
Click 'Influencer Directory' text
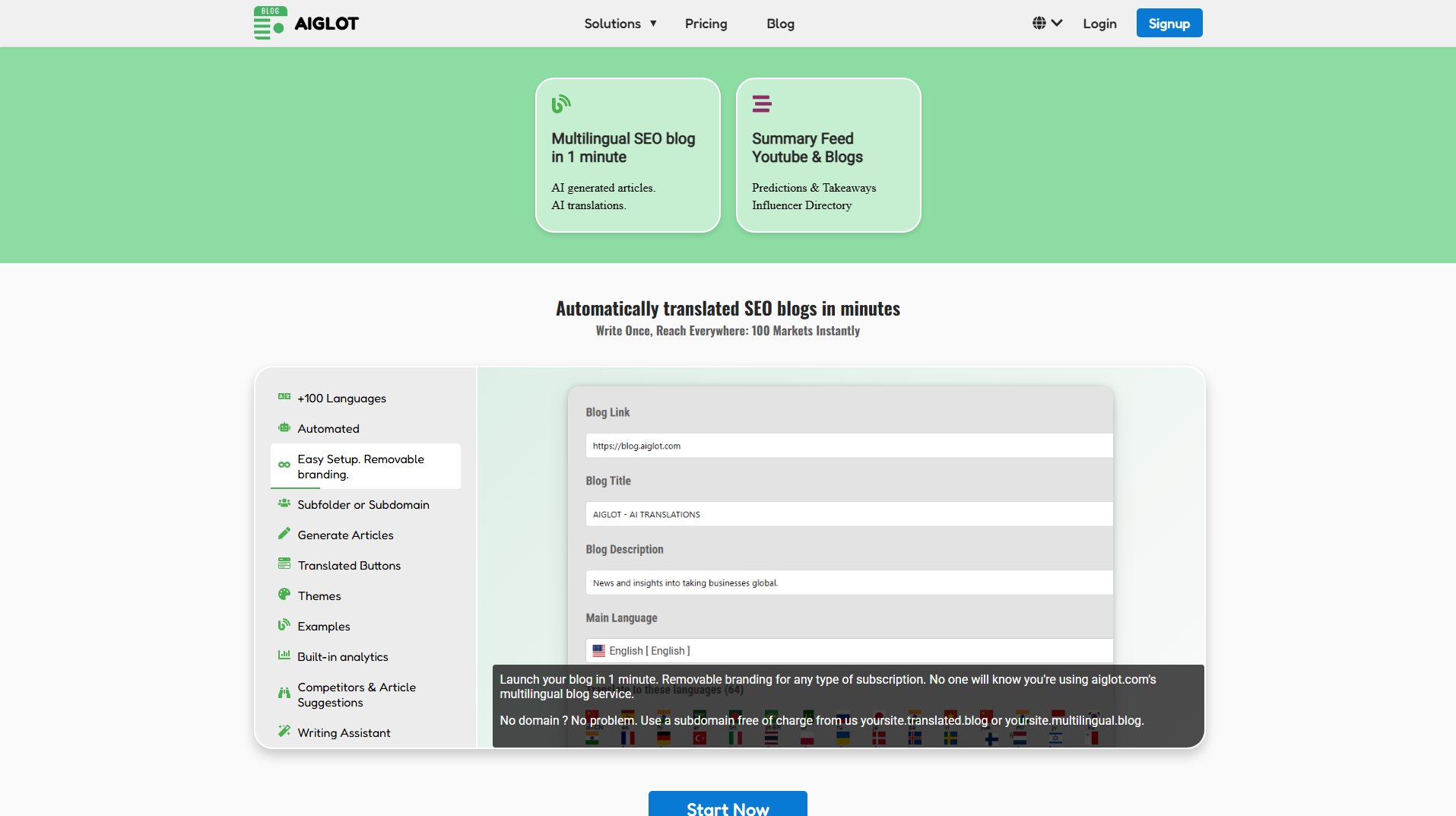[x=801, y=205]
